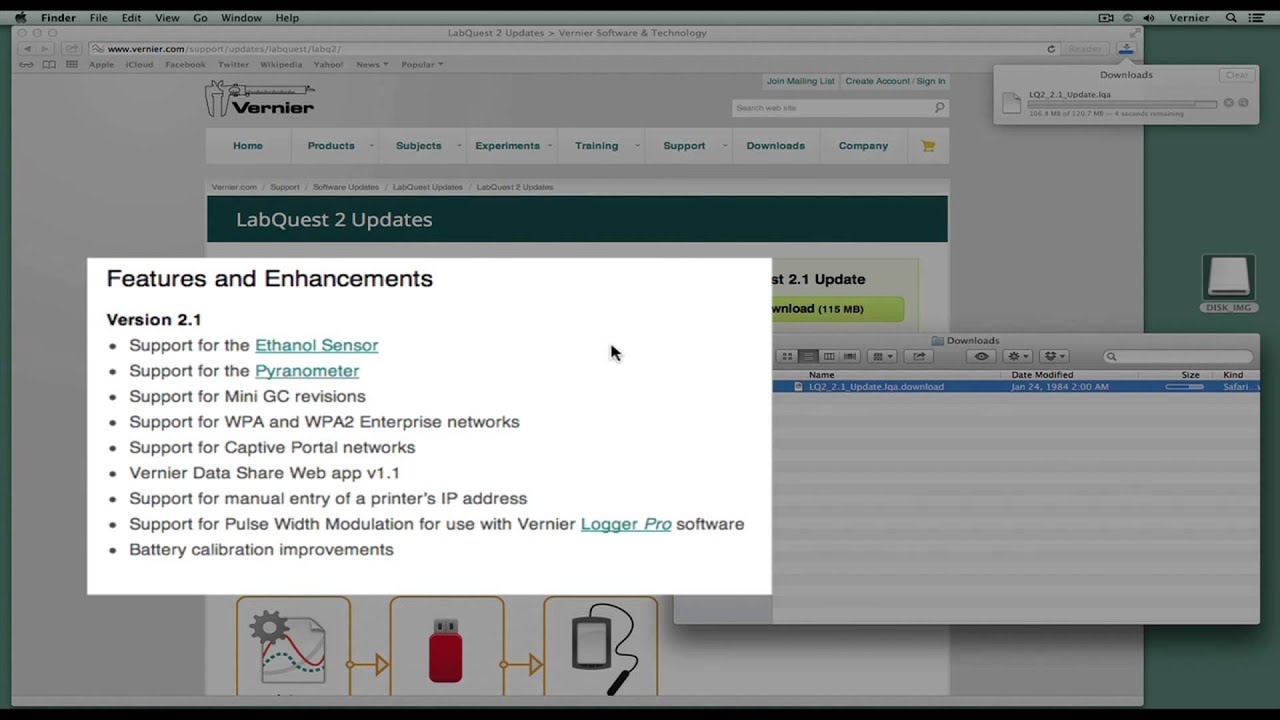This screenshot has height=720, width=1280.
Task: Open the Facebook bookmark
Action: pyautogui.click(x=185, y=64)
